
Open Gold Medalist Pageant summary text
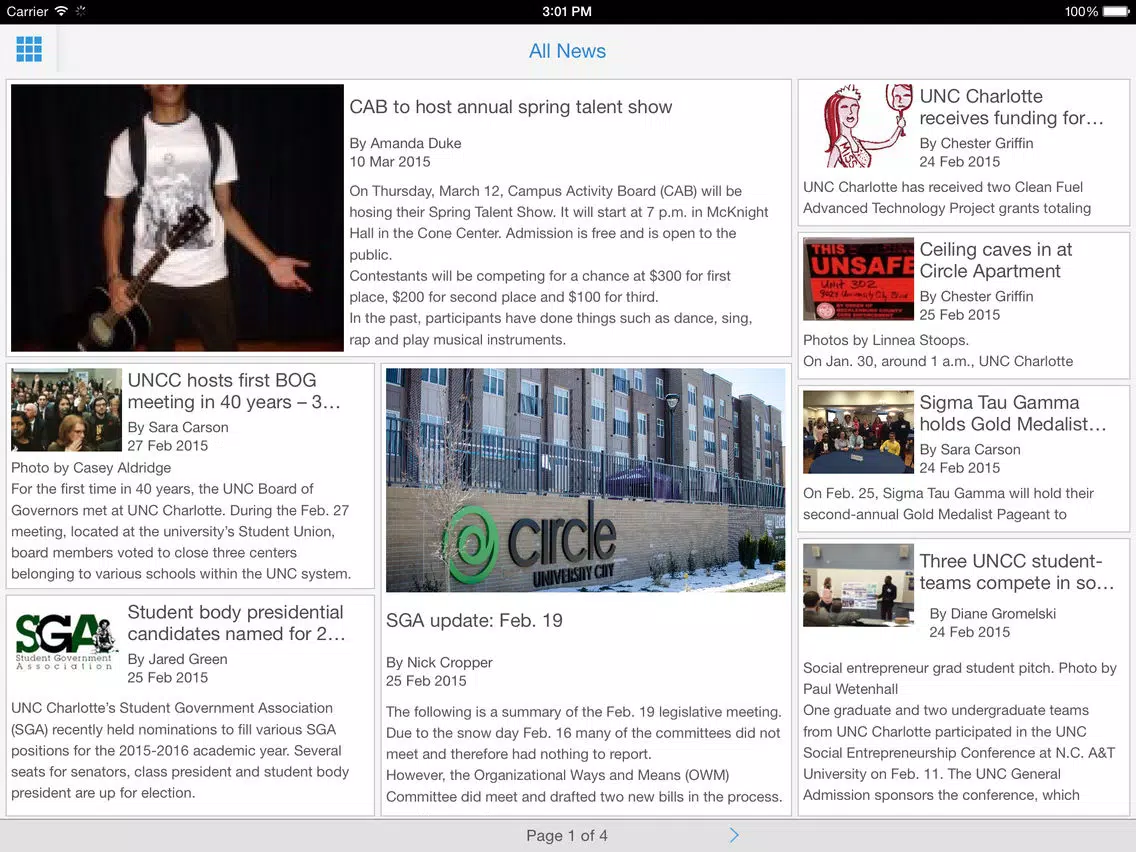click(948, 504)
